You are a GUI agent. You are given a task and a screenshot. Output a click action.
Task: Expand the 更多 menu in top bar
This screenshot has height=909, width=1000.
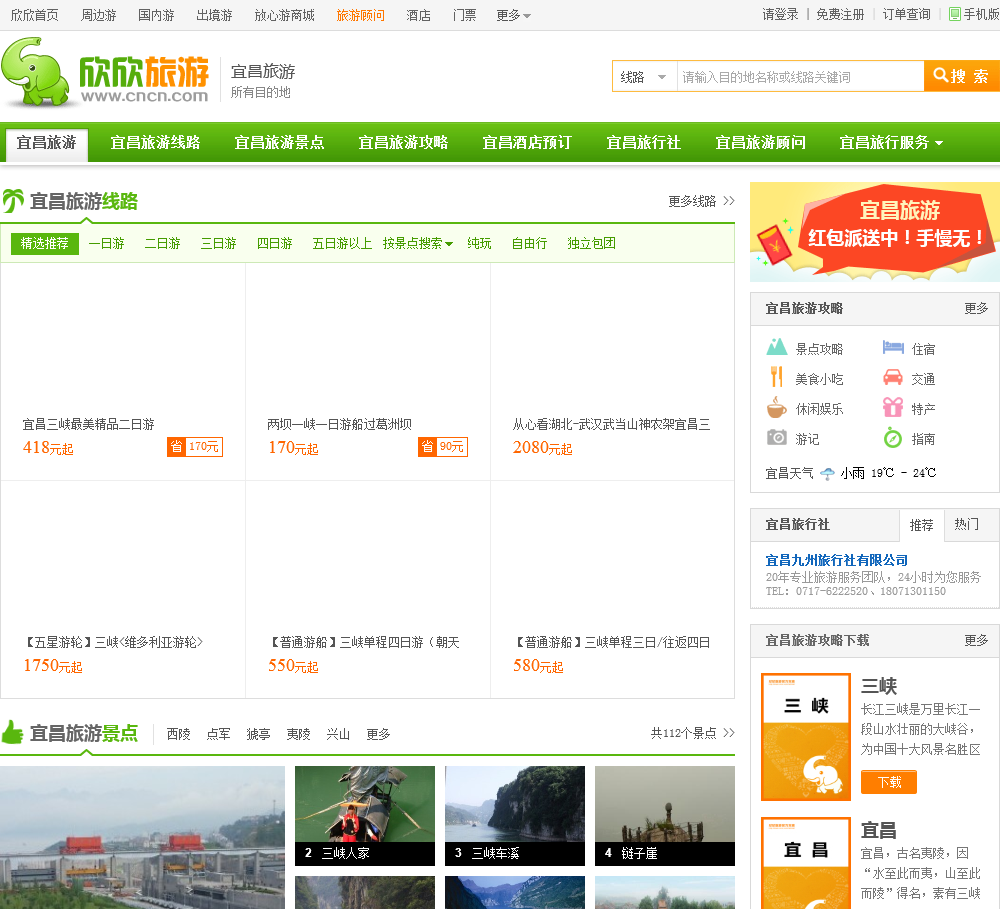point(513,15)
